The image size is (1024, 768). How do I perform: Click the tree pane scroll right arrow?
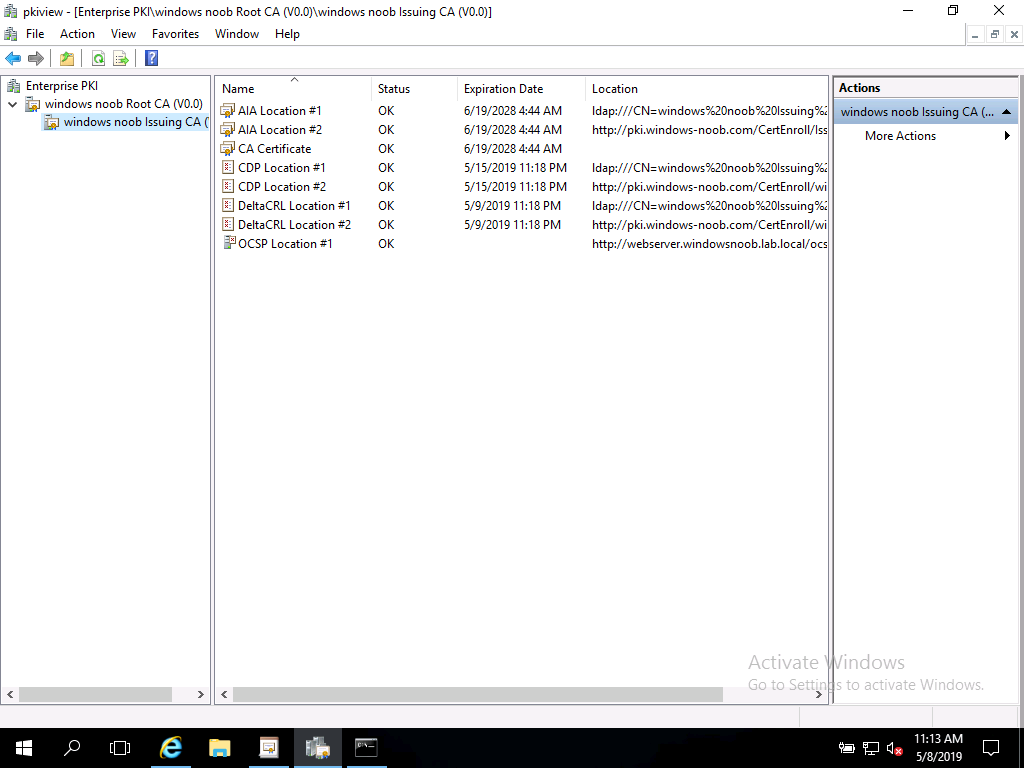pos(200,694)
